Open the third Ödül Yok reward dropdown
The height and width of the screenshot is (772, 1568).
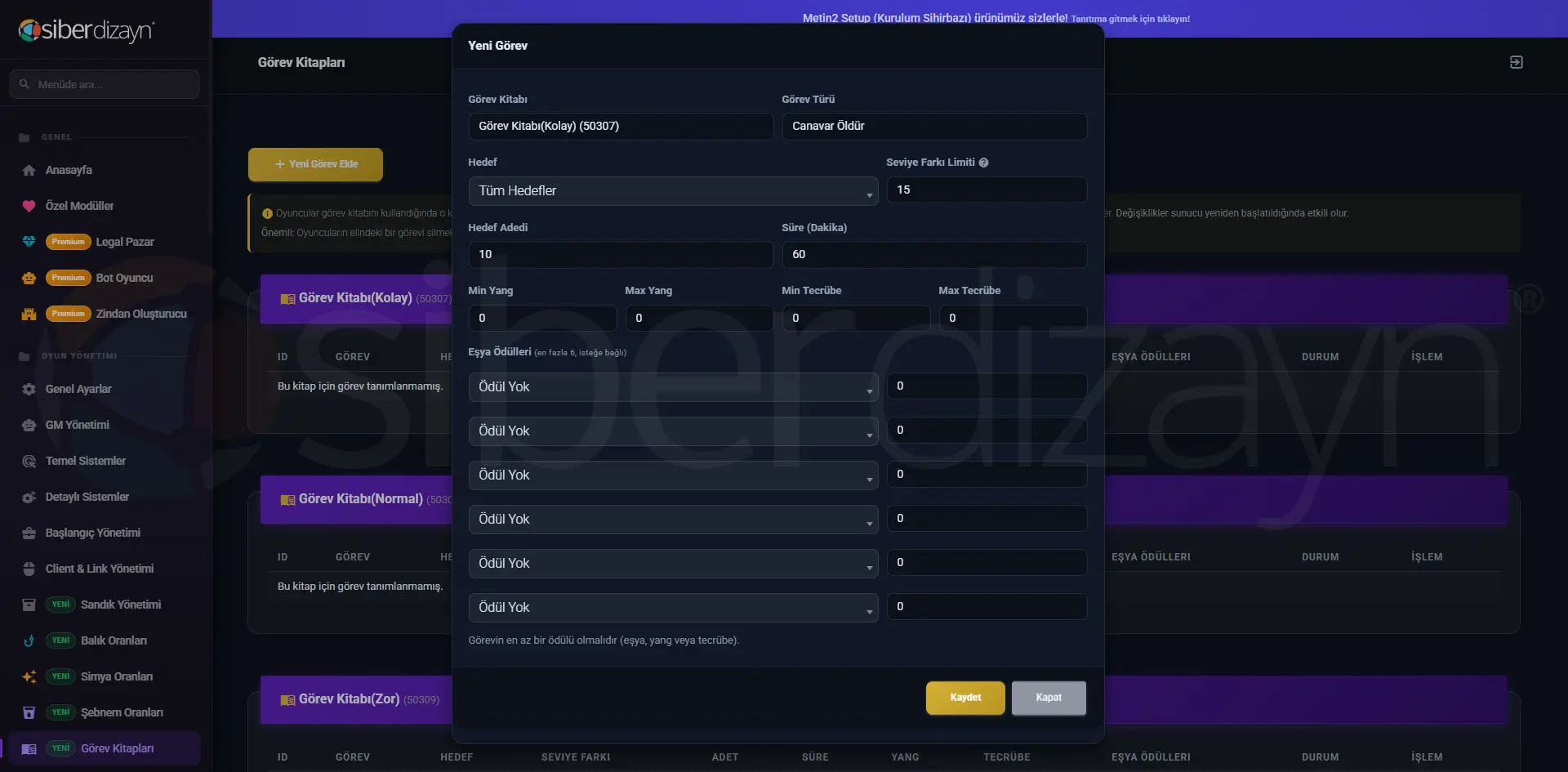click(673, 475)
